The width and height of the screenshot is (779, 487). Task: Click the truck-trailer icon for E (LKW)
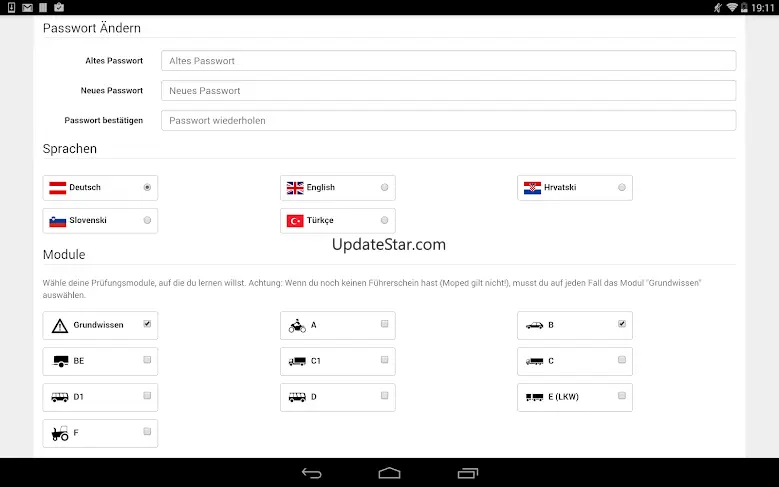[535, 397]
